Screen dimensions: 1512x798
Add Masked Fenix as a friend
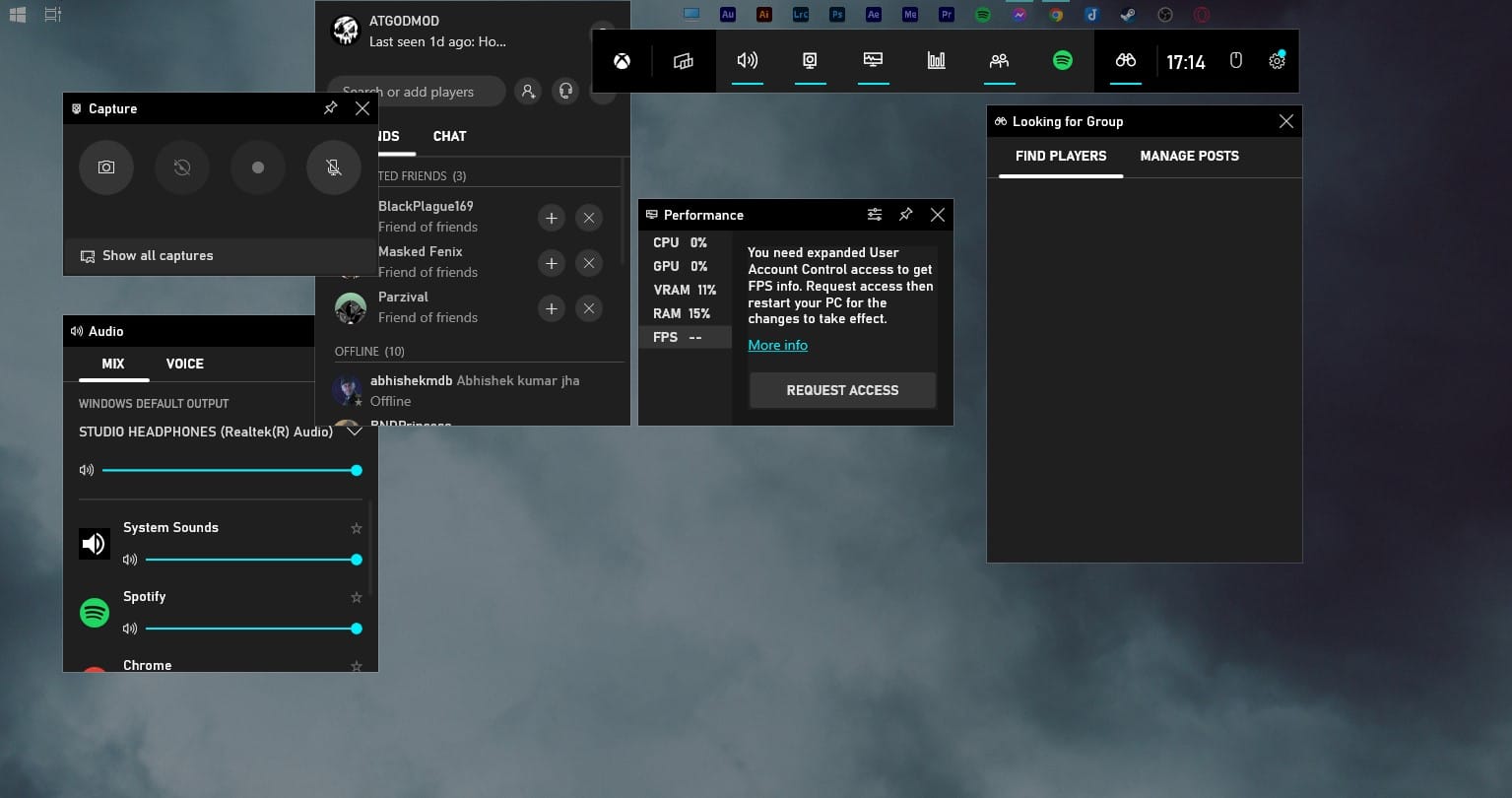(552, 263)
